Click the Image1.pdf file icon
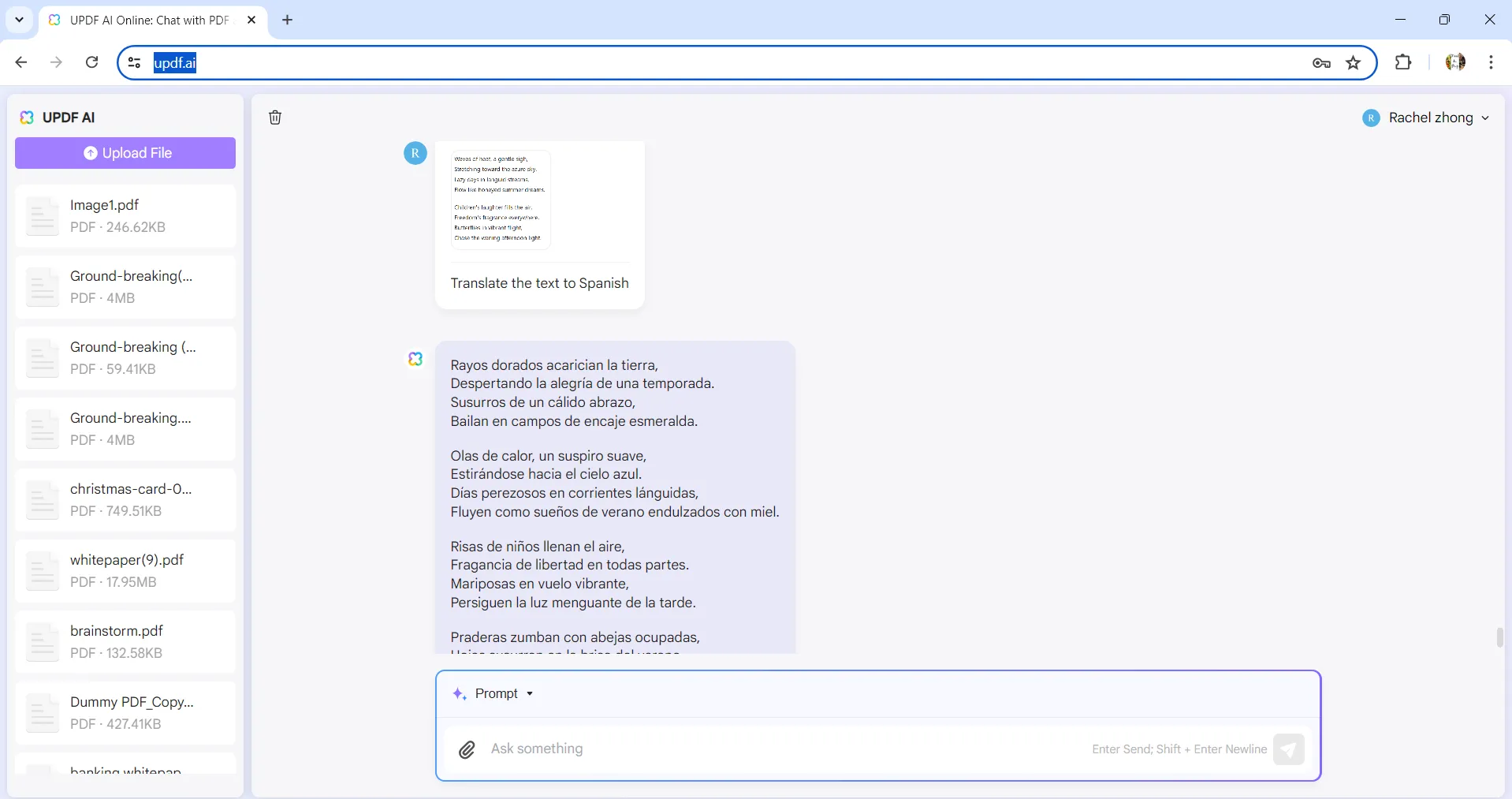The width and height of the screenshot is (1512, 799). (43, 216)
